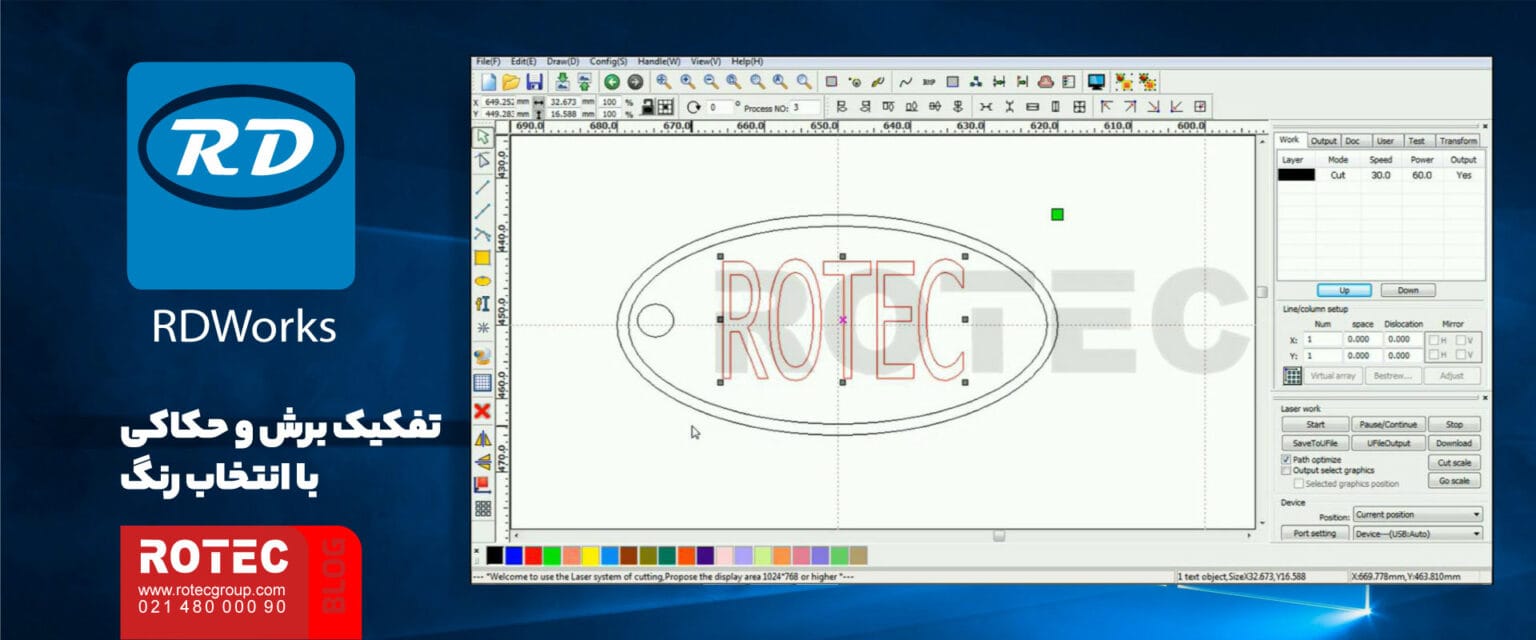Open the Draw menu

click(x=563, y=62)
